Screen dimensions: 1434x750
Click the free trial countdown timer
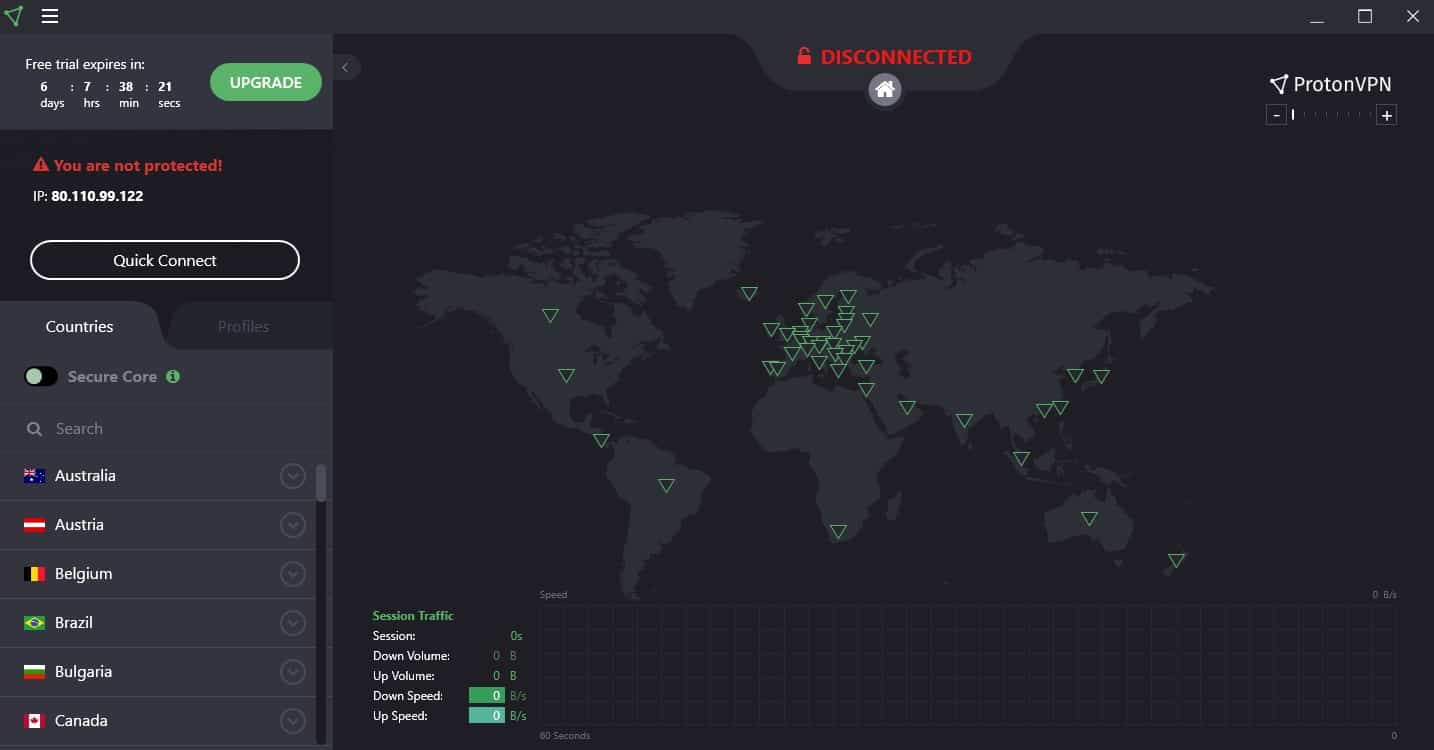tap(109, 94)
